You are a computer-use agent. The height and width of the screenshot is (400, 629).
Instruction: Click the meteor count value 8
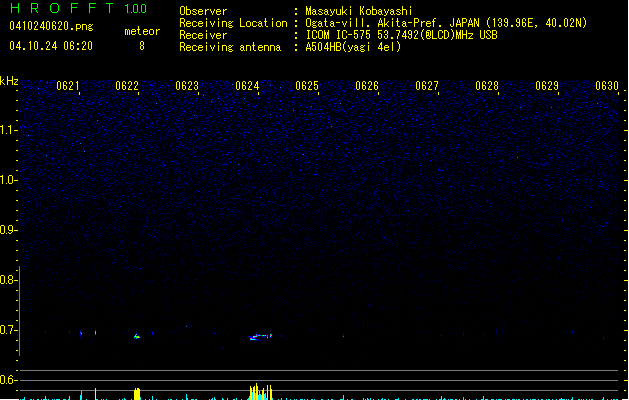pos(142,46)
